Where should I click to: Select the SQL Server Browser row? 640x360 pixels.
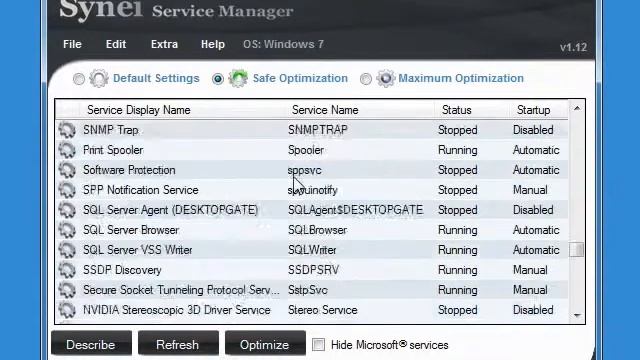tap(311, 230)
